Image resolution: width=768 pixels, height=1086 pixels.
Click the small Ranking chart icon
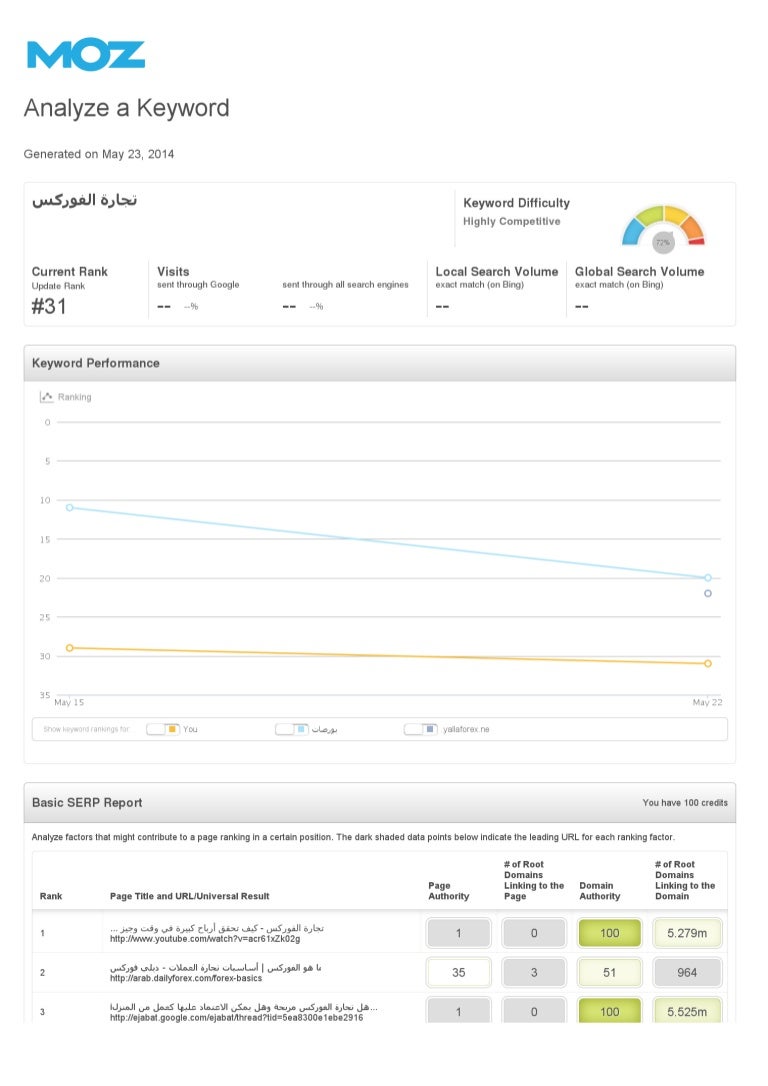46,397
